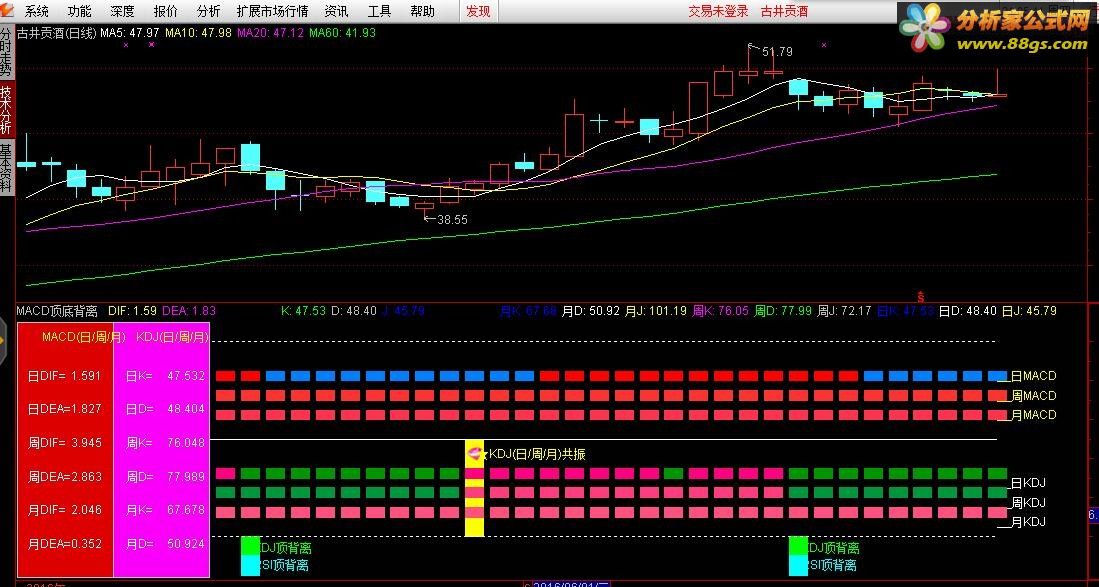Click the candlestick at the 38.55 low

click(424, 206)
